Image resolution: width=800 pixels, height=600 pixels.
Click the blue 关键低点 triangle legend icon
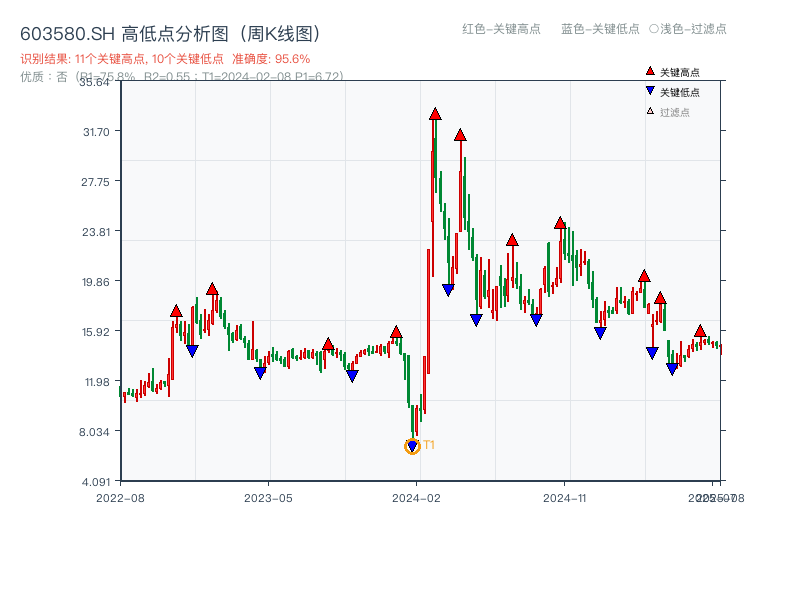(648, 88)
